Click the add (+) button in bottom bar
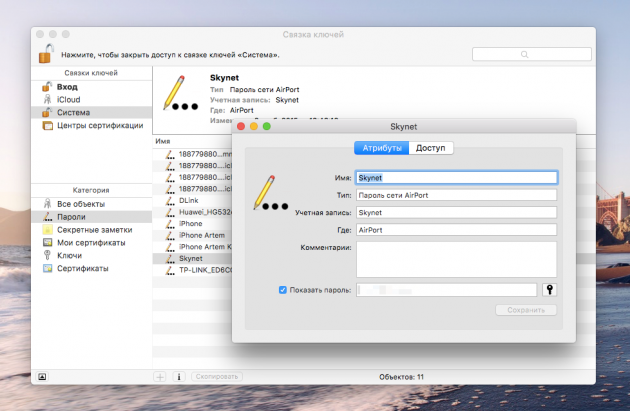This screenshot has height=411, width=630. click(x=160, y=377)
